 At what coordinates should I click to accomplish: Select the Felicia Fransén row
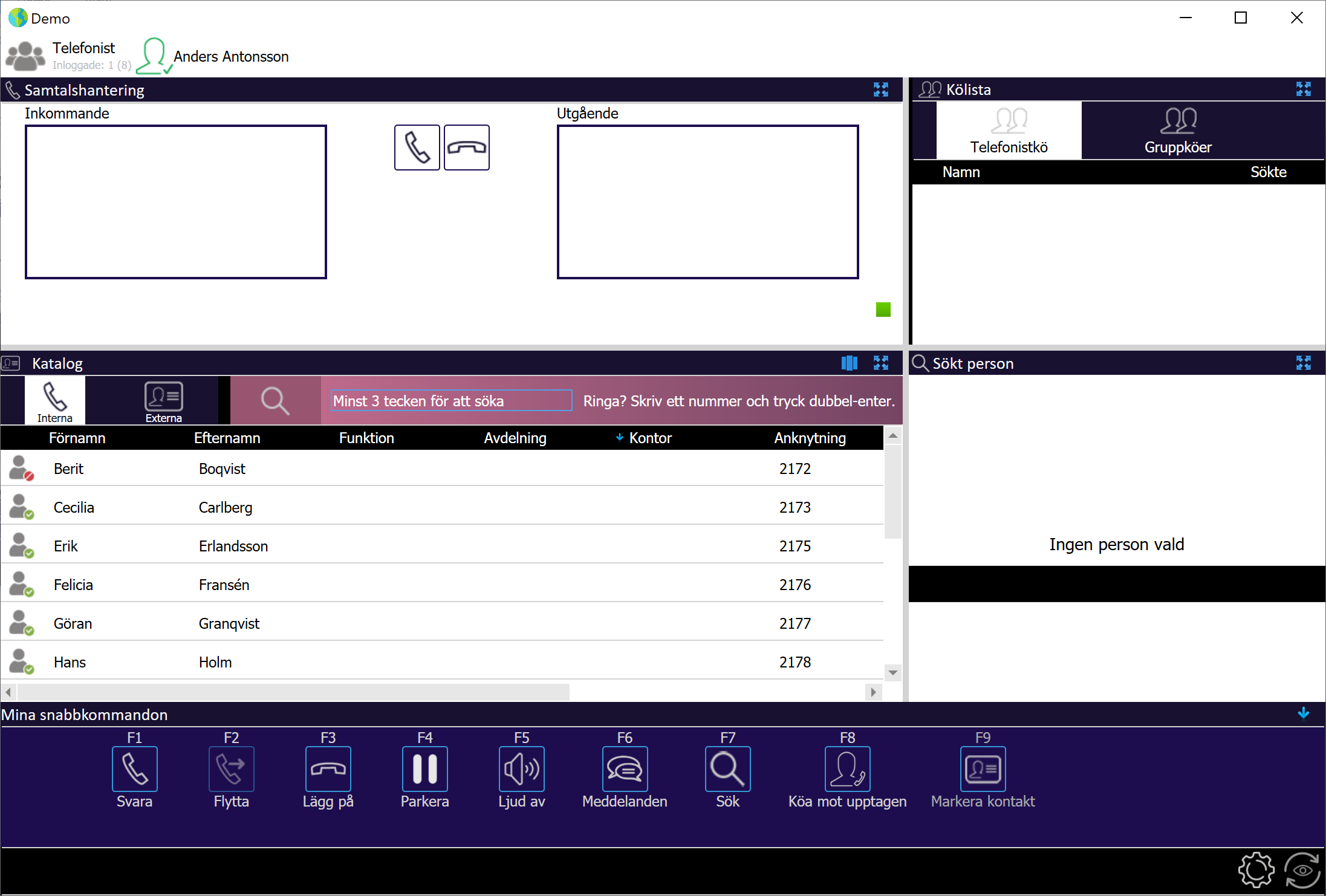coord(442,584)
